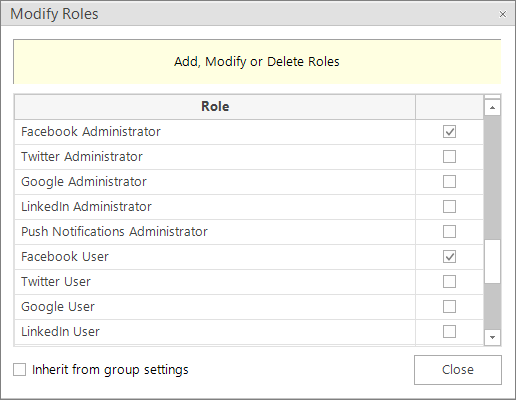Select the Twitter Administrator row text
Screen dimensions: 516x400
pyautogui.click(x=82, y=157)
